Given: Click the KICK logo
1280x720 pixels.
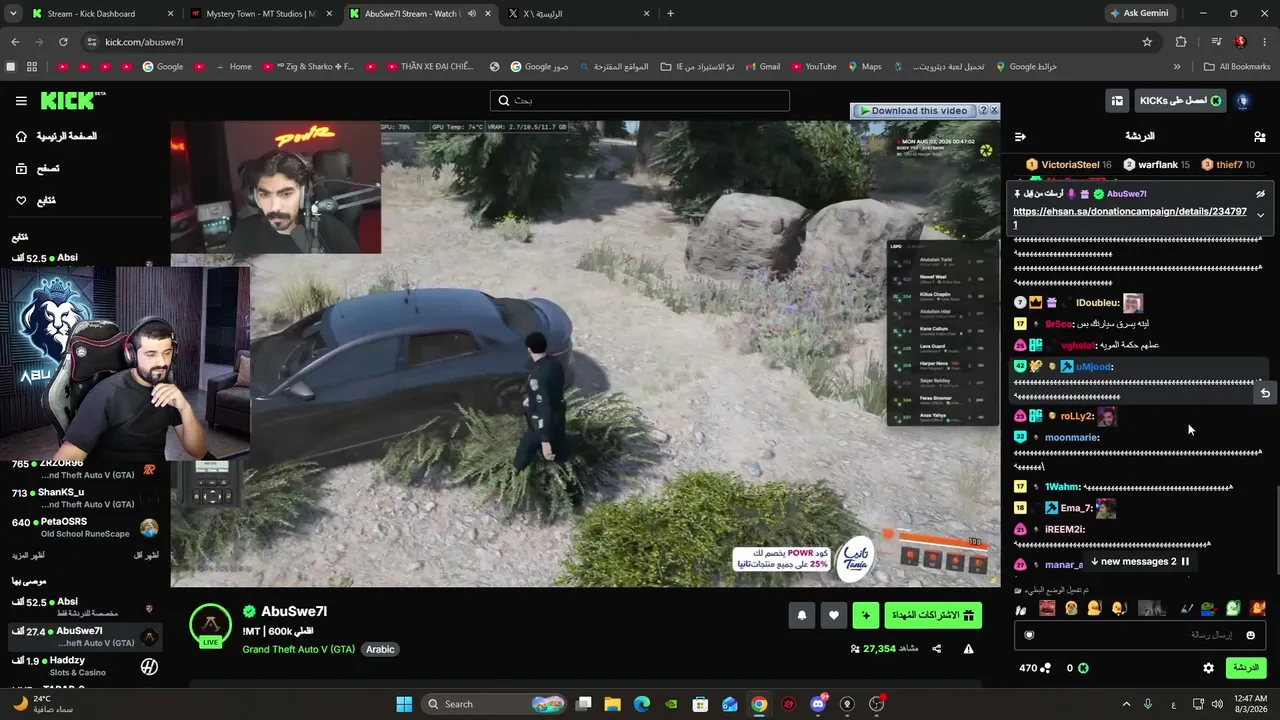Looking at the screenshot, I should pyautogui.click(x=72, y=100).
